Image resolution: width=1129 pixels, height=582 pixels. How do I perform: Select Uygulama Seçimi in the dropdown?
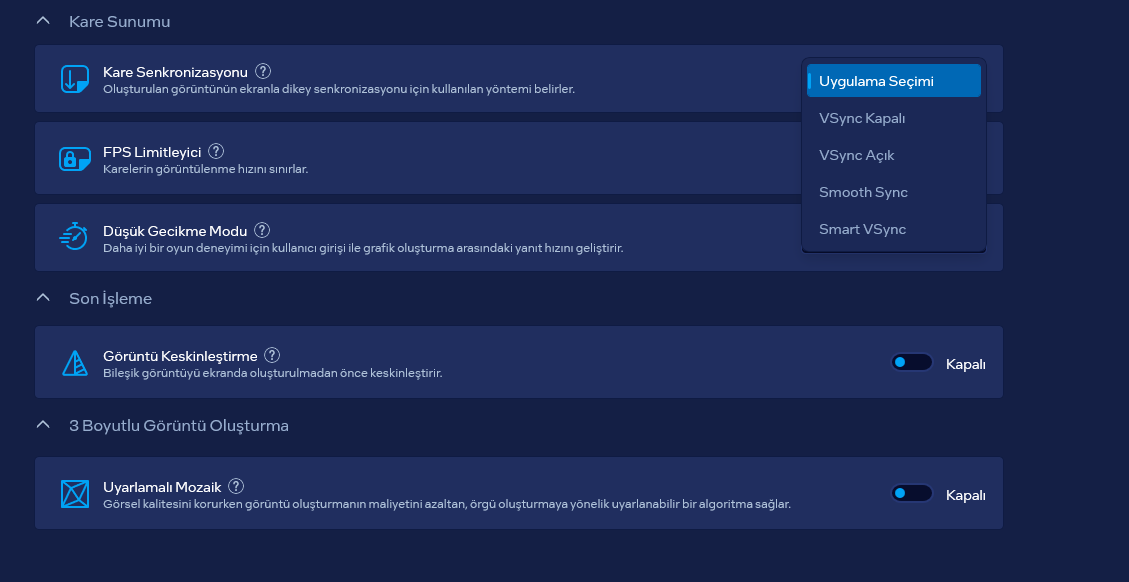[x=894, y=81]
